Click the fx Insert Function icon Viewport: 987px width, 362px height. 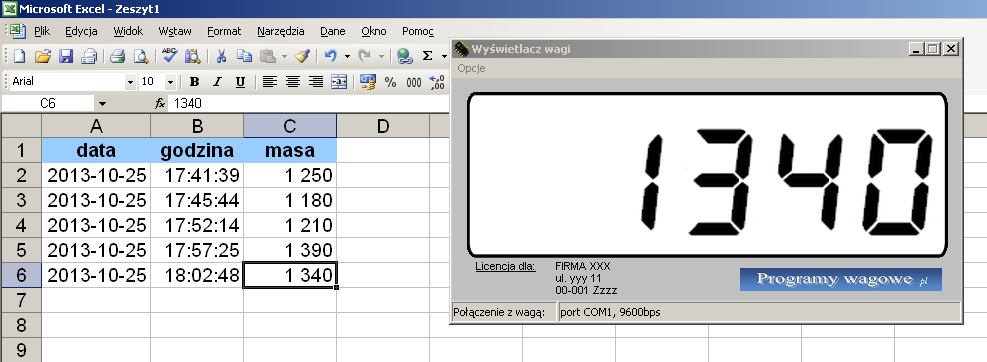160,104
